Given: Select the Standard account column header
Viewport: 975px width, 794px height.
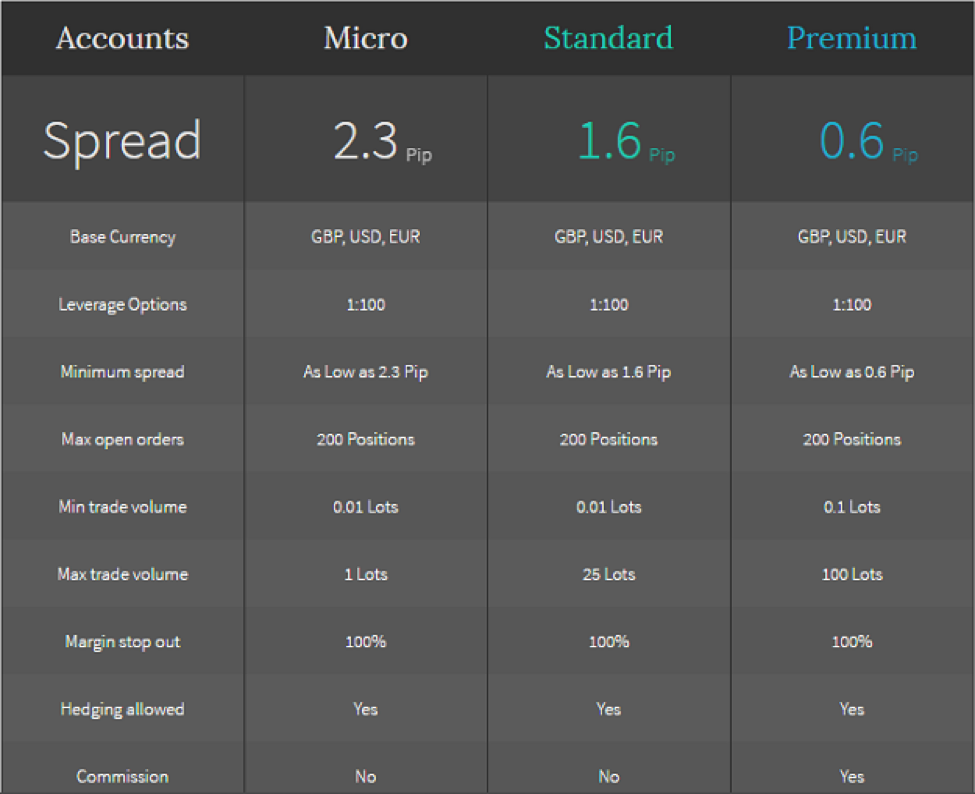Looking at the screenshot, I should (609, 38).
